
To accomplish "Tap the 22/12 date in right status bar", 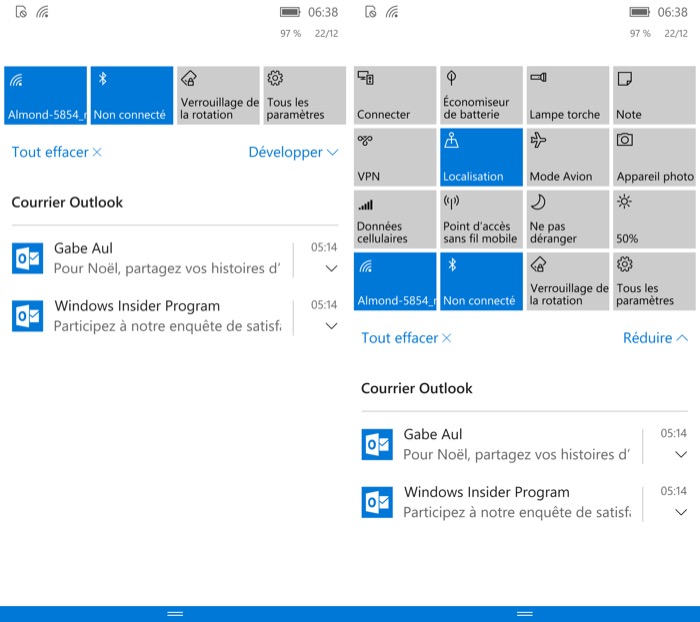I will pyautogui.click(x=676, y=33).
